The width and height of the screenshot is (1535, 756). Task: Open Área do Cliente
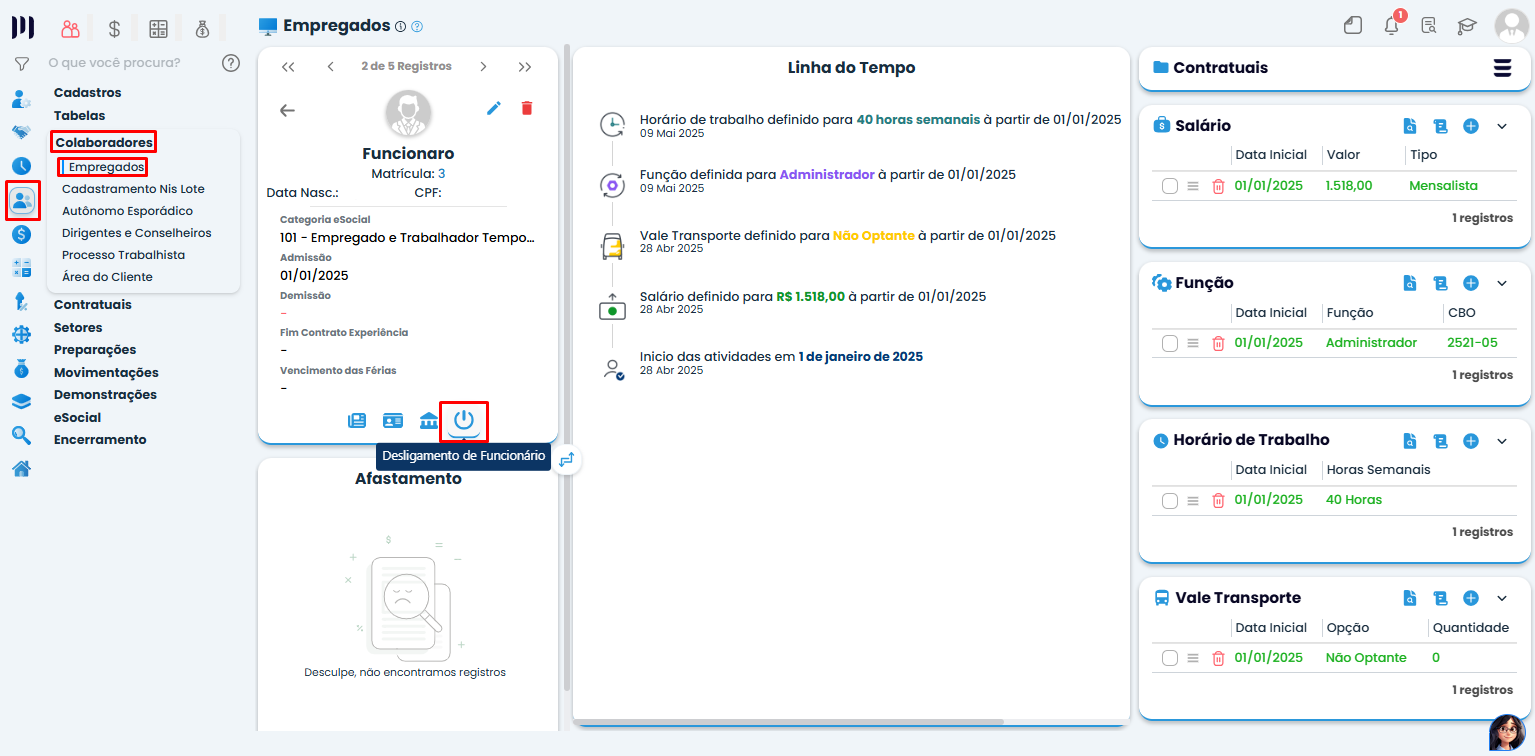coord(107,277)
